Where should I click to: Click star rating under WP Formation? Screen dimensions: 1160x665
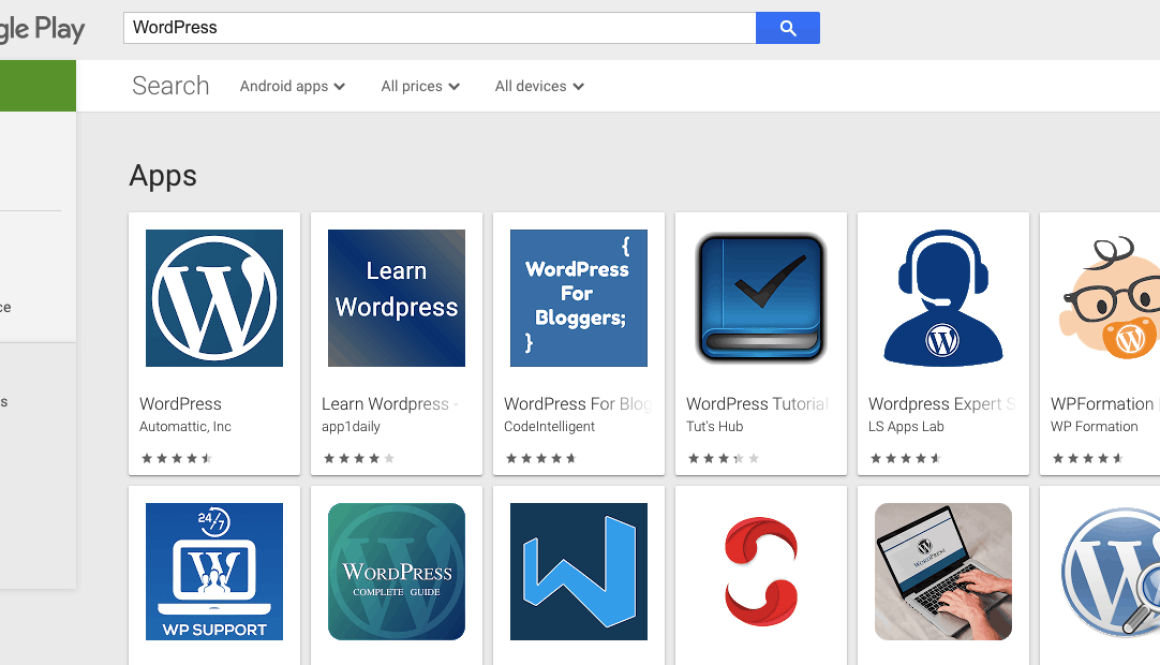[x=1088, y=459]
